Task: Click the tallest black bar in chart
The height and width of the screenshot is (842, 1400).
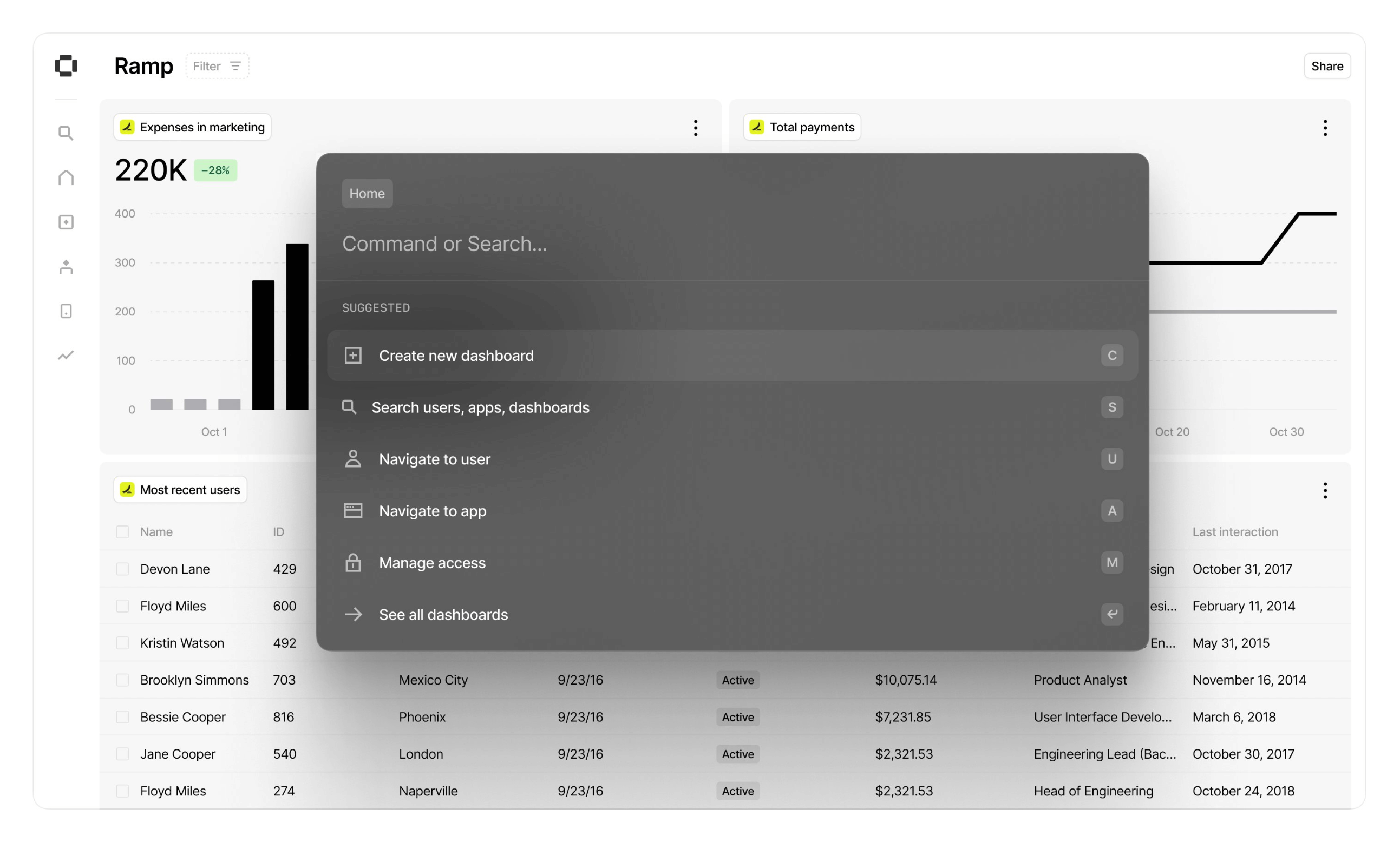Action: pos(297,326)
